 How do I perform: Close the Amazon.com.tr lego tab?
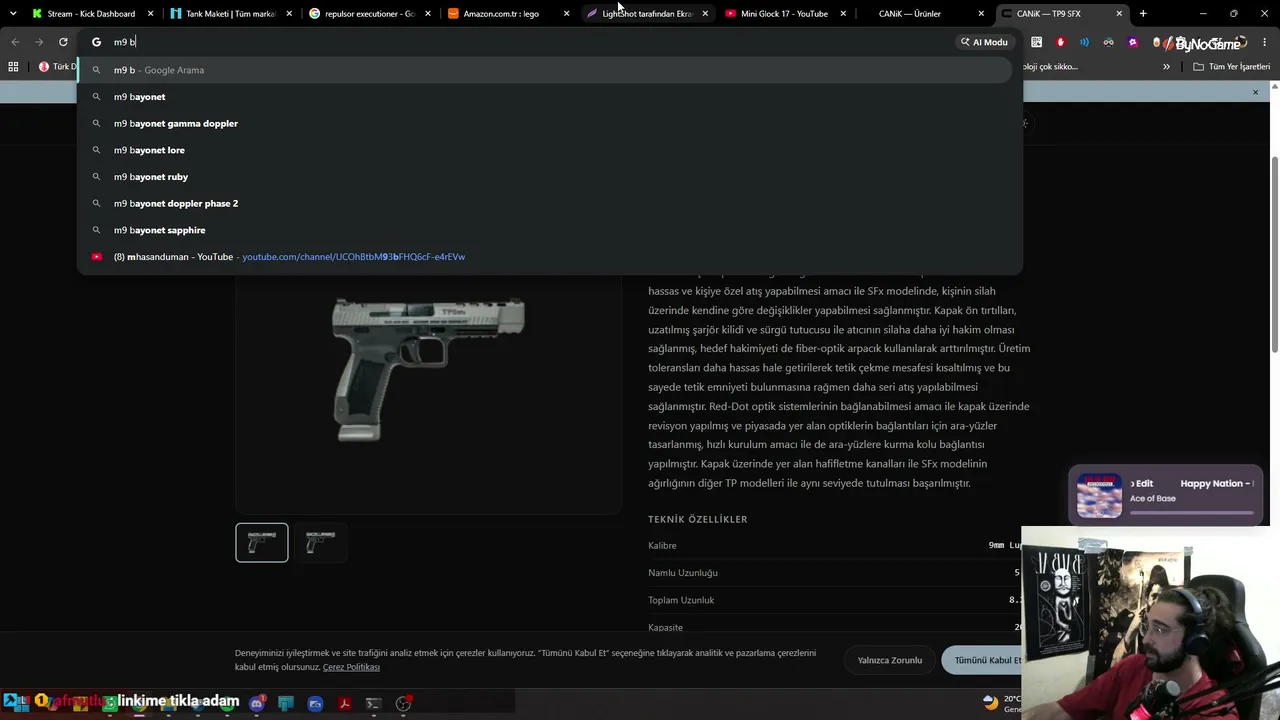(x=566, y=14)
